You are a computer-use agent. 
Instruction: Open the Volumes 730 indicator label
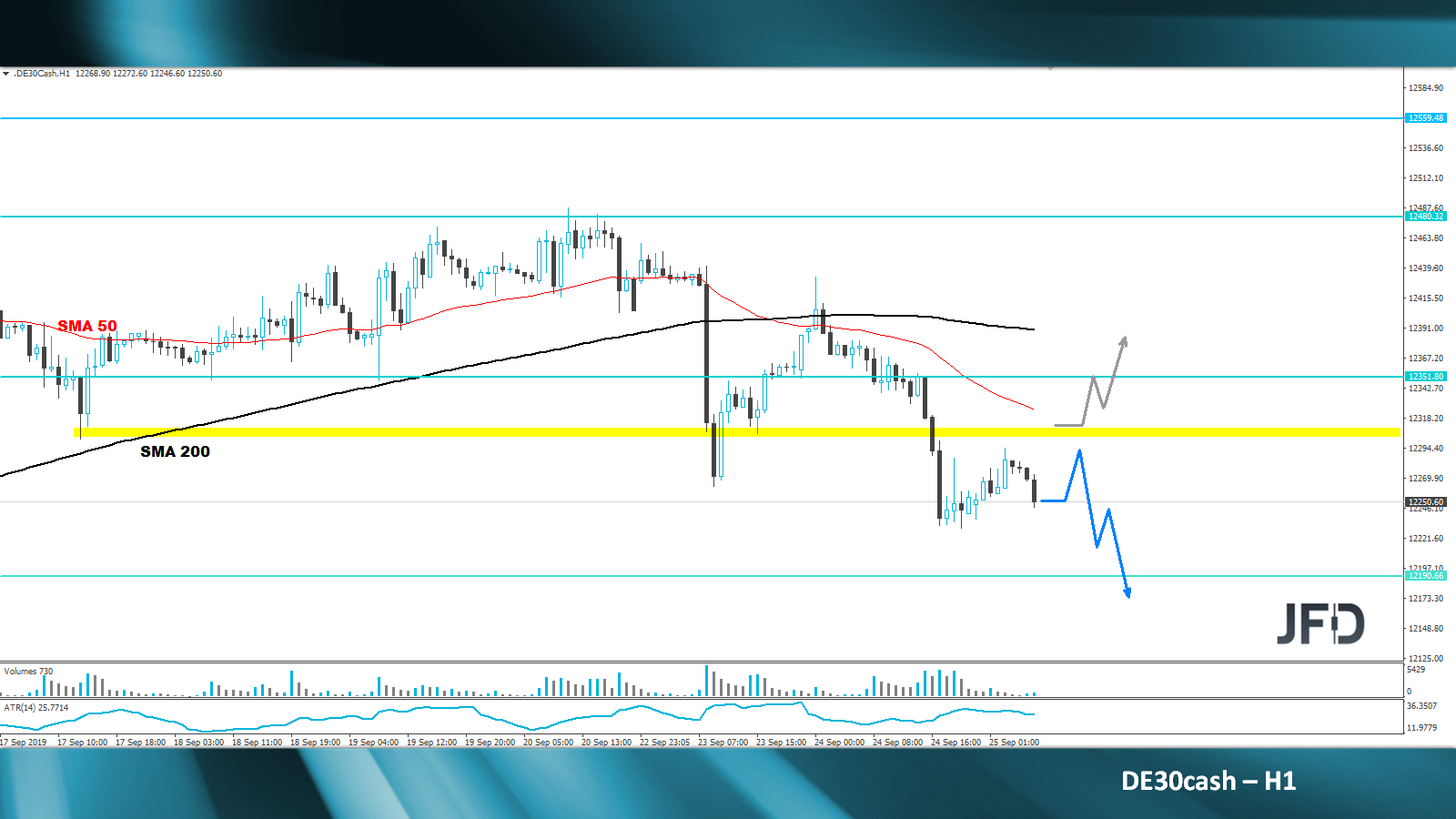click(x=29, y=671)
